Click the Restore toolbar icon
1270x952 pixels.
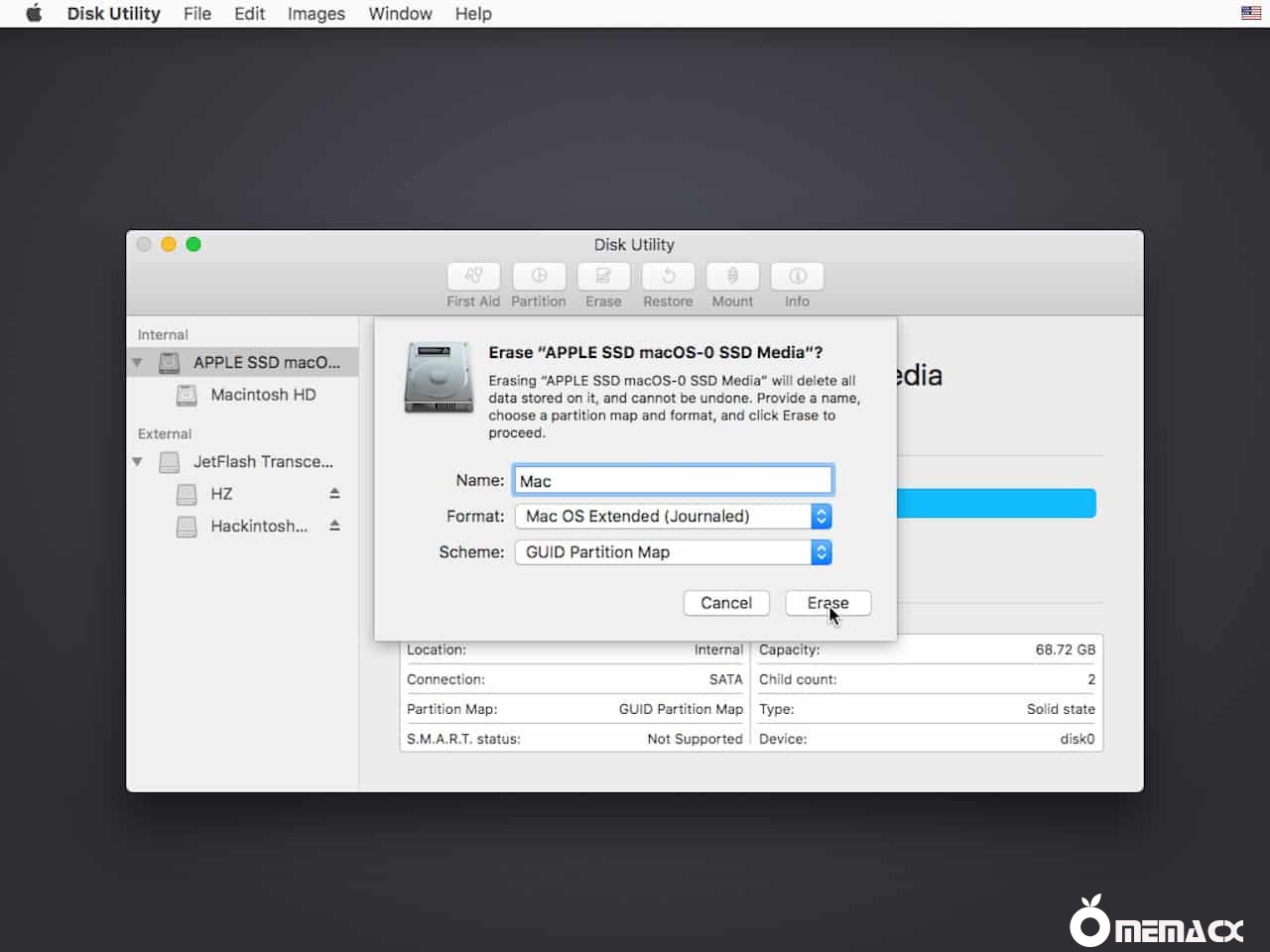pyautogui.click(x=668, y=277)
